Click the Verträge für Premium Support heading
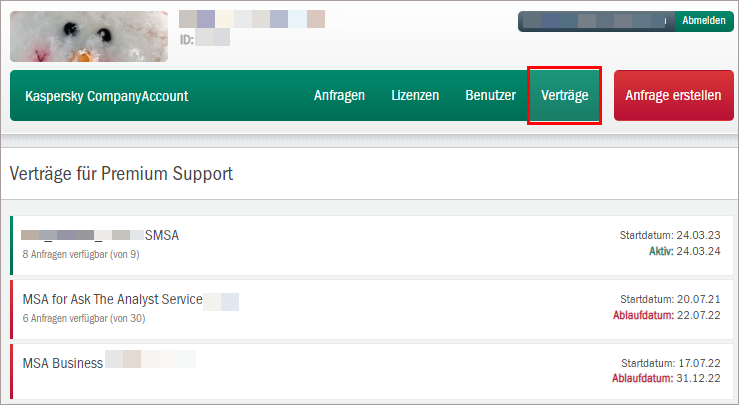 click(x=121, y=174)
